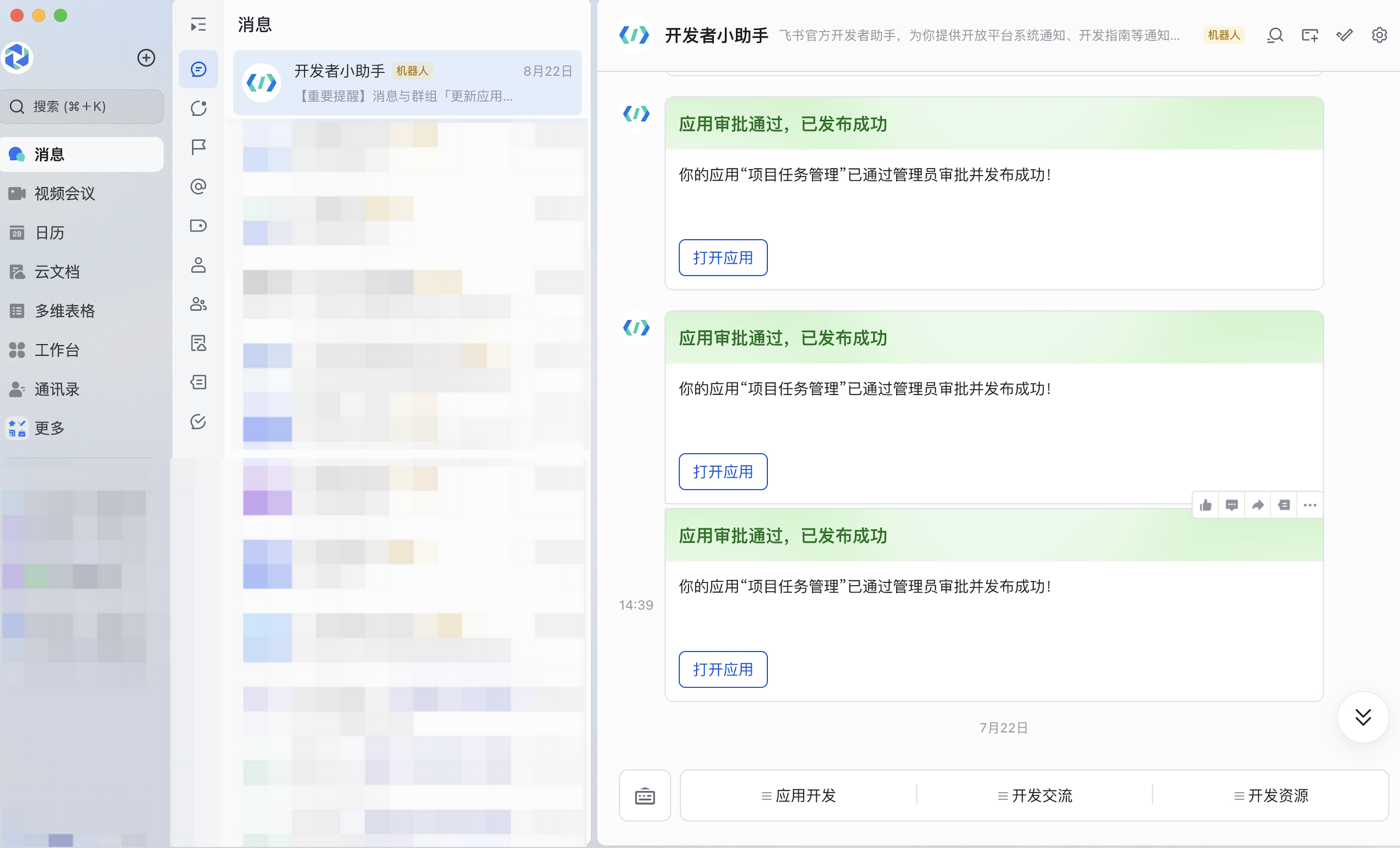Select the all messages chat bubble filter
This screenshot has width=1400, height=848.
[199, 70]
